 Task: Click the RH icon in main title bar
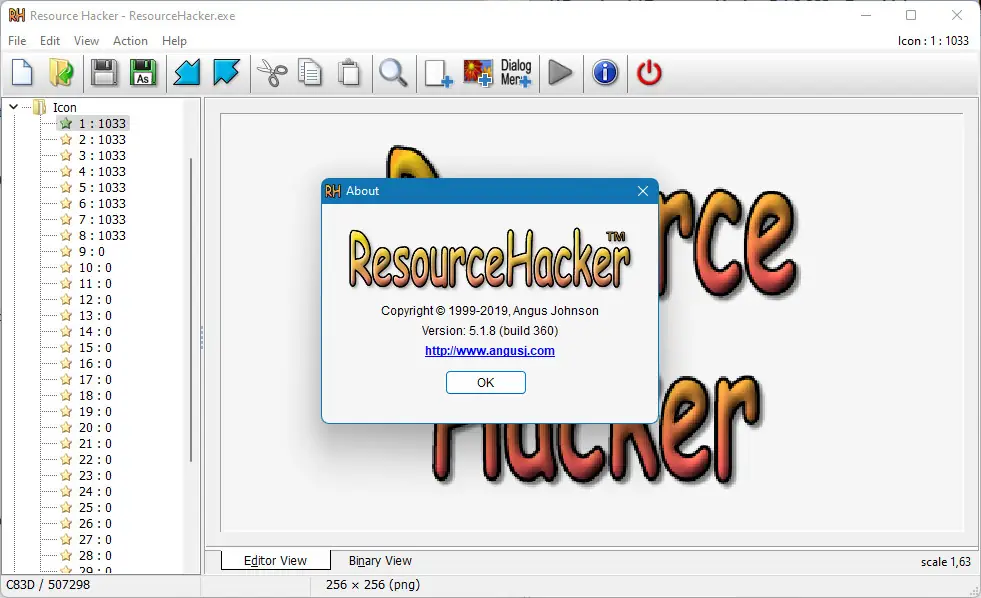tap(17, 15)
